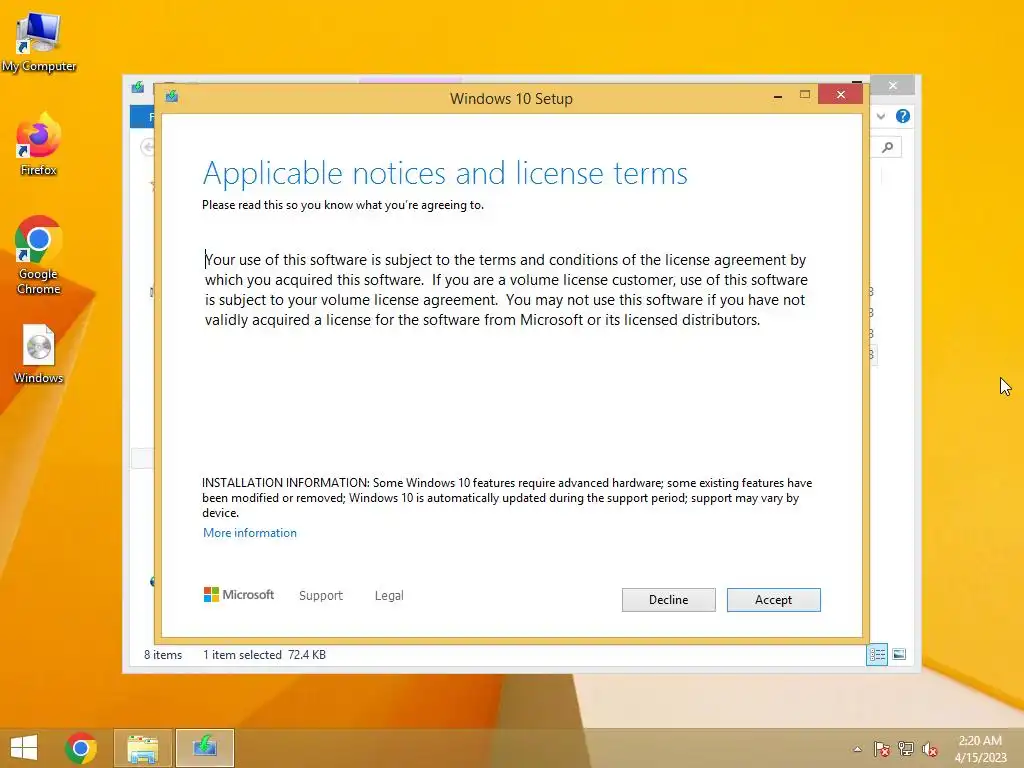The width and height of the screenshot is (1024, 768).
Task: Select the Windows disc image desktop file
Action: [39, 354]
